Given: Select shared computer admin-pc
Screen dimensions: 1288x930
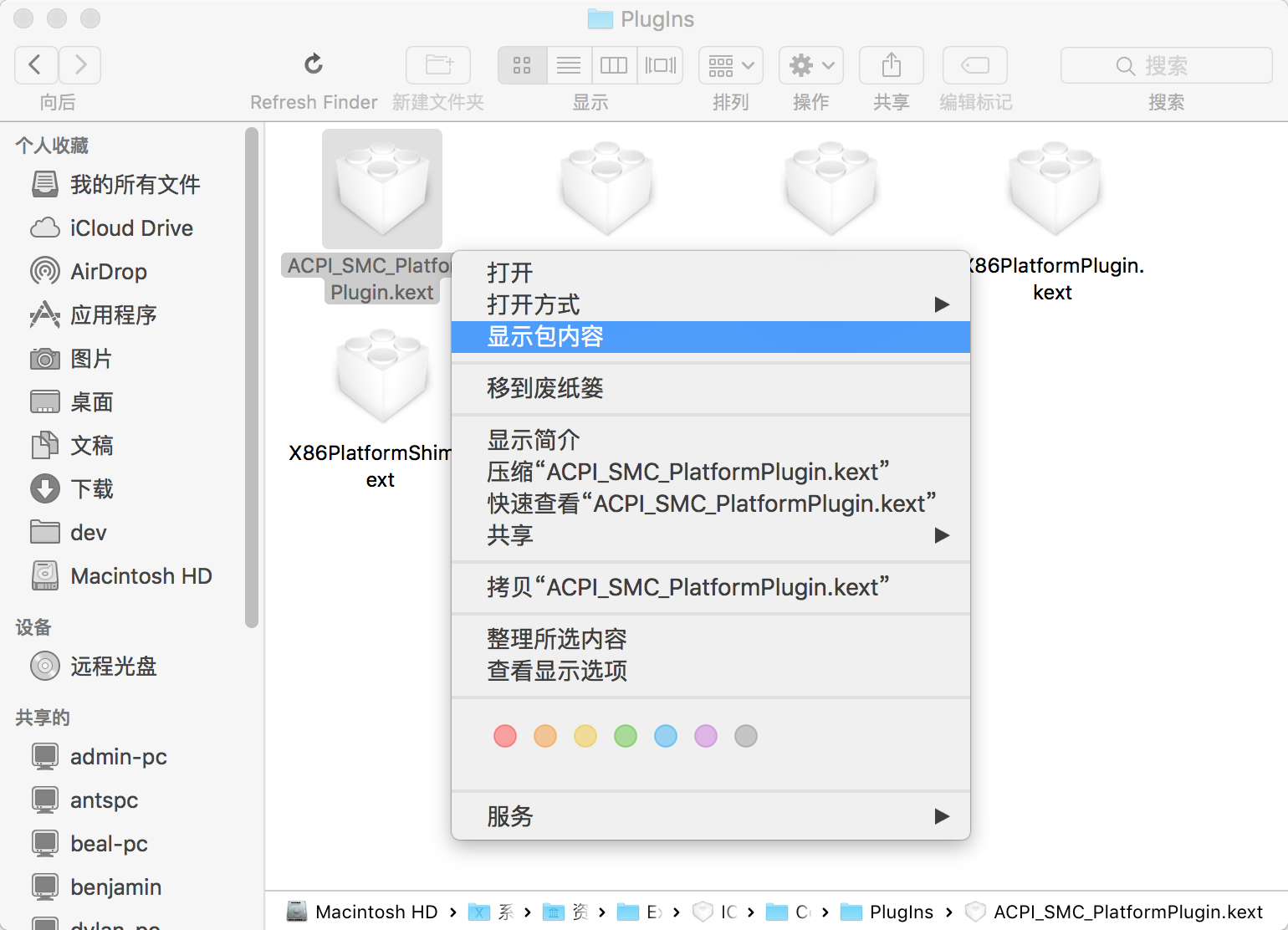Looking at the screenshot, I should coord(99,756).
